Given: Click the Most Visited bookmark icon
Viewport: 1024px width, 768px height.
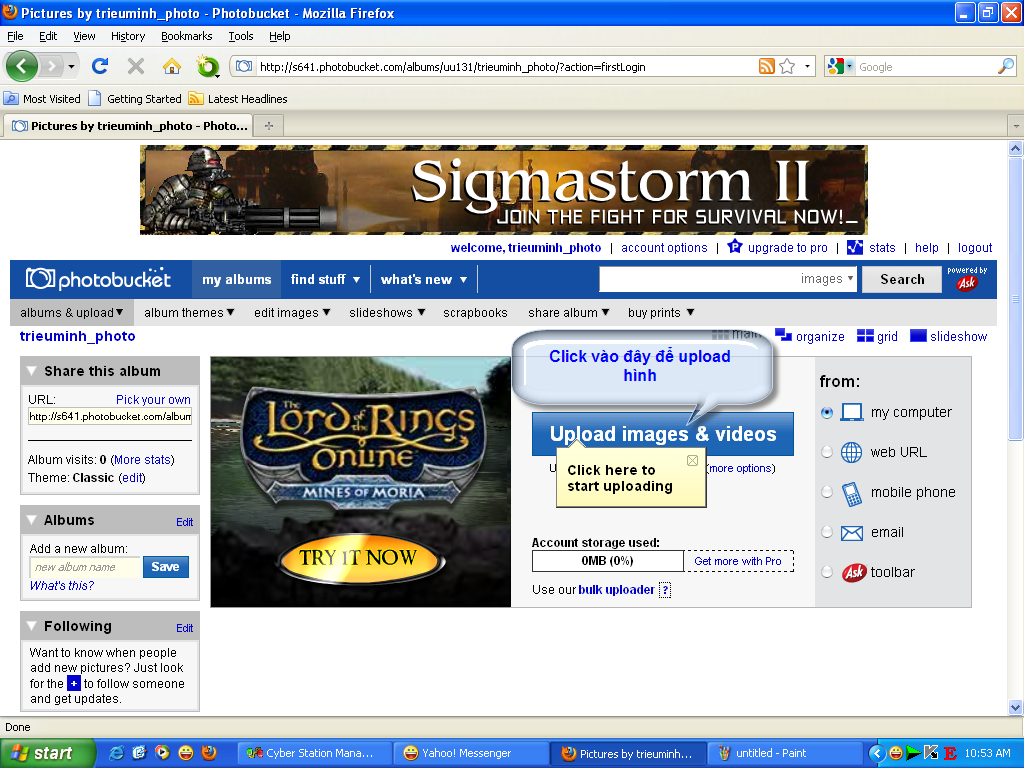Looking at the screenshot, I should click(x=11, y=99).
